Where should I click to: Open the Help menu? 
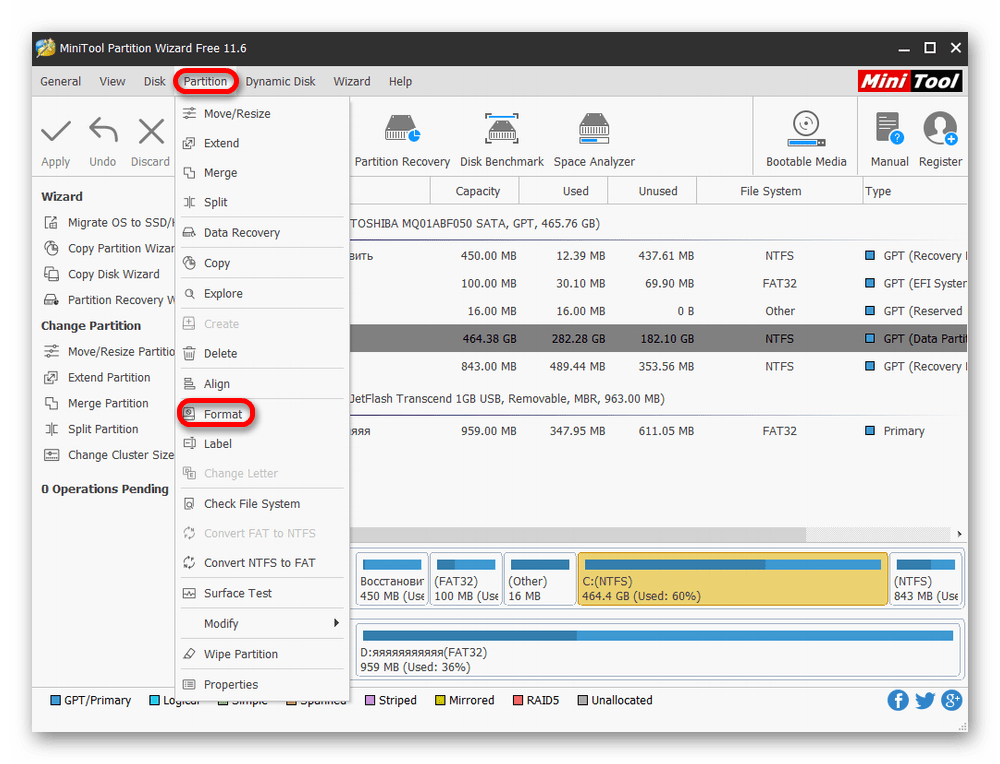(401, 82)
